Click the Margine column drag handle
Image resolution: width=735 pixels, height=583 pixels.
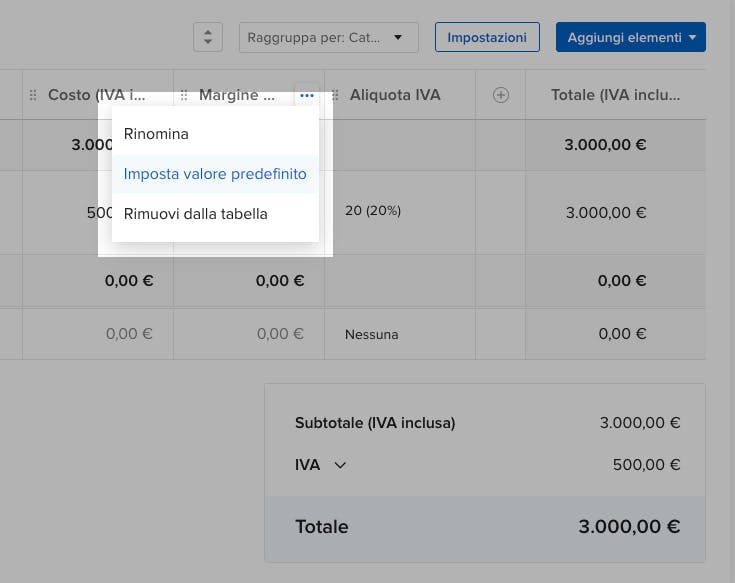184,95
